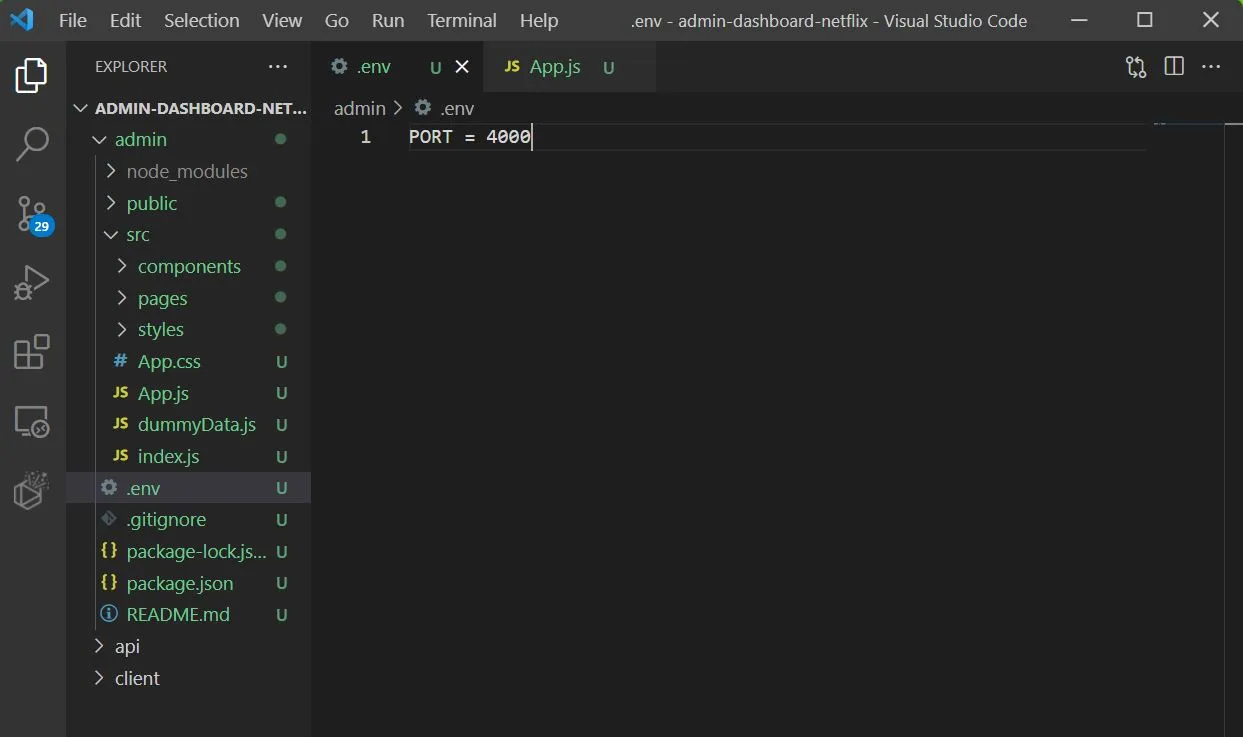Image resolution: width=1243 pixels, height=737 pixels.
Task: Open Source Control view with 29 badge
Action: tap(32, 214)
